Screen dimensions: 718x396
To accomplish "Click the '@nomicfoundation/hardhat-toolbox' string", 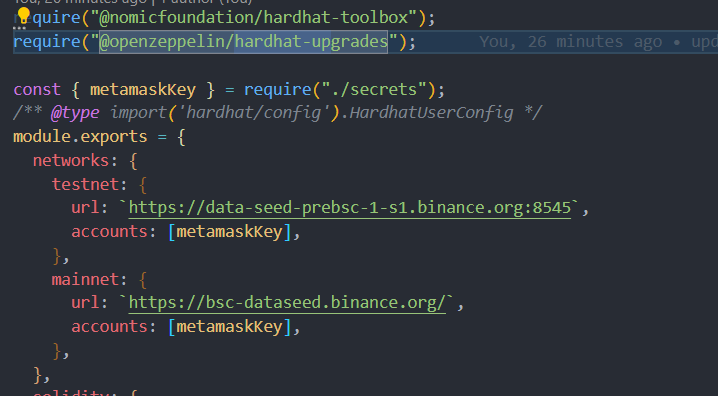I will click(x=254, y=18).
